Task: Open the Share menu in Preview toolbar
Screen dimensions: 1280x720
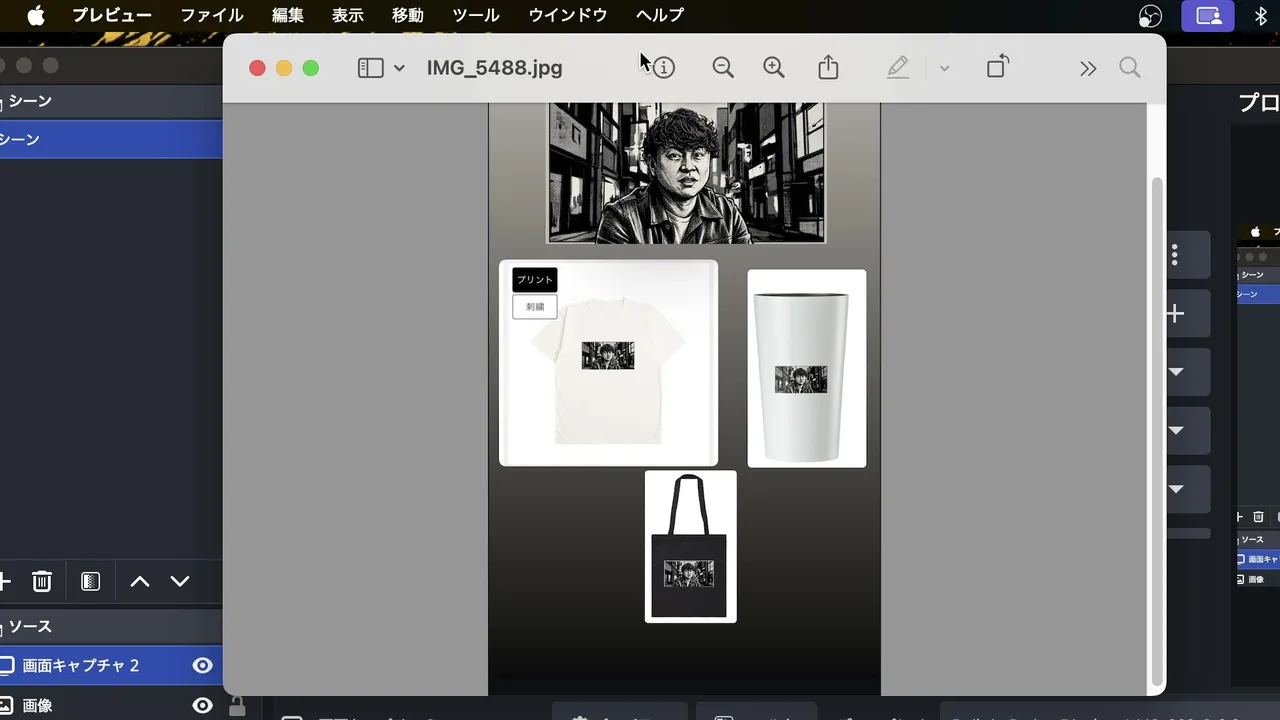Action: click(x=828, y=67)
